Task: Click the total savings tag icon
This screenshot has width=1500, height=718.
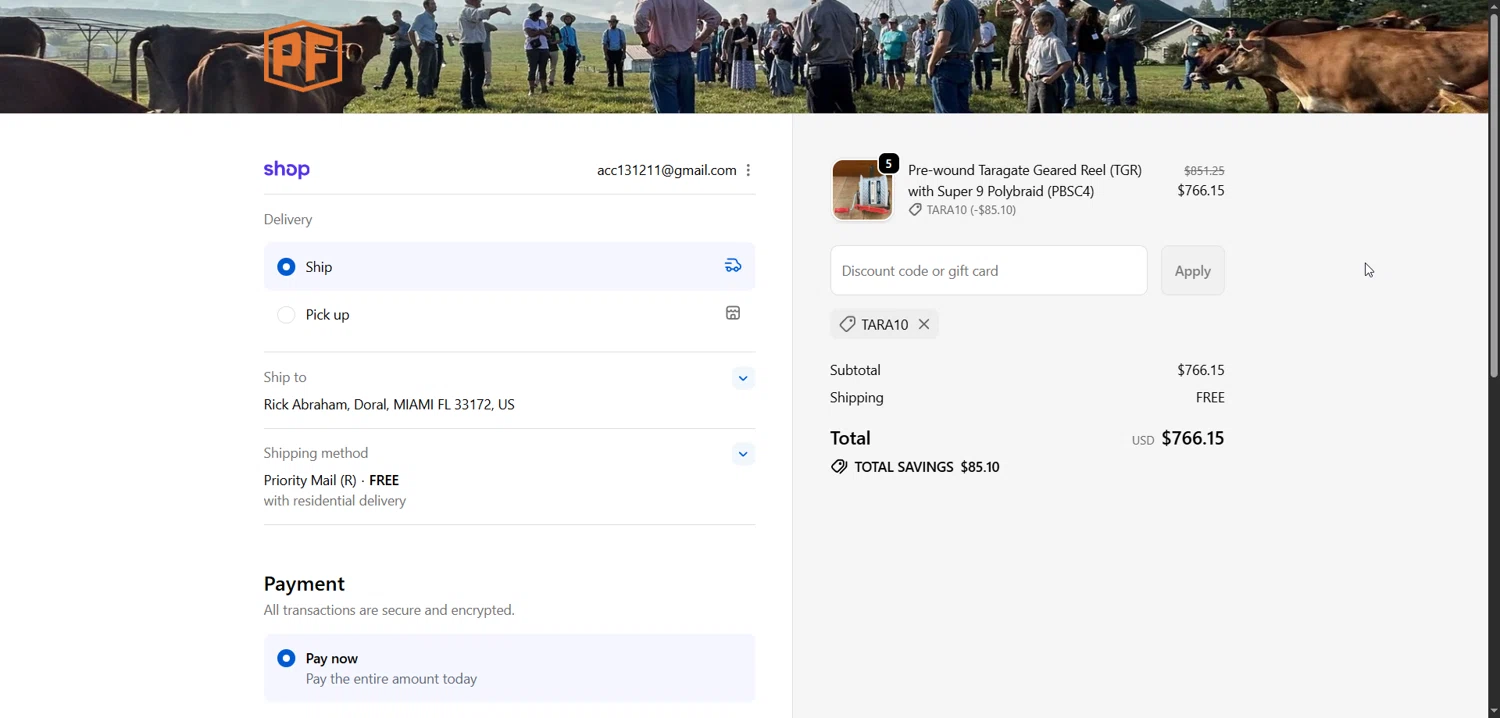Action: (x=839, y=467)
